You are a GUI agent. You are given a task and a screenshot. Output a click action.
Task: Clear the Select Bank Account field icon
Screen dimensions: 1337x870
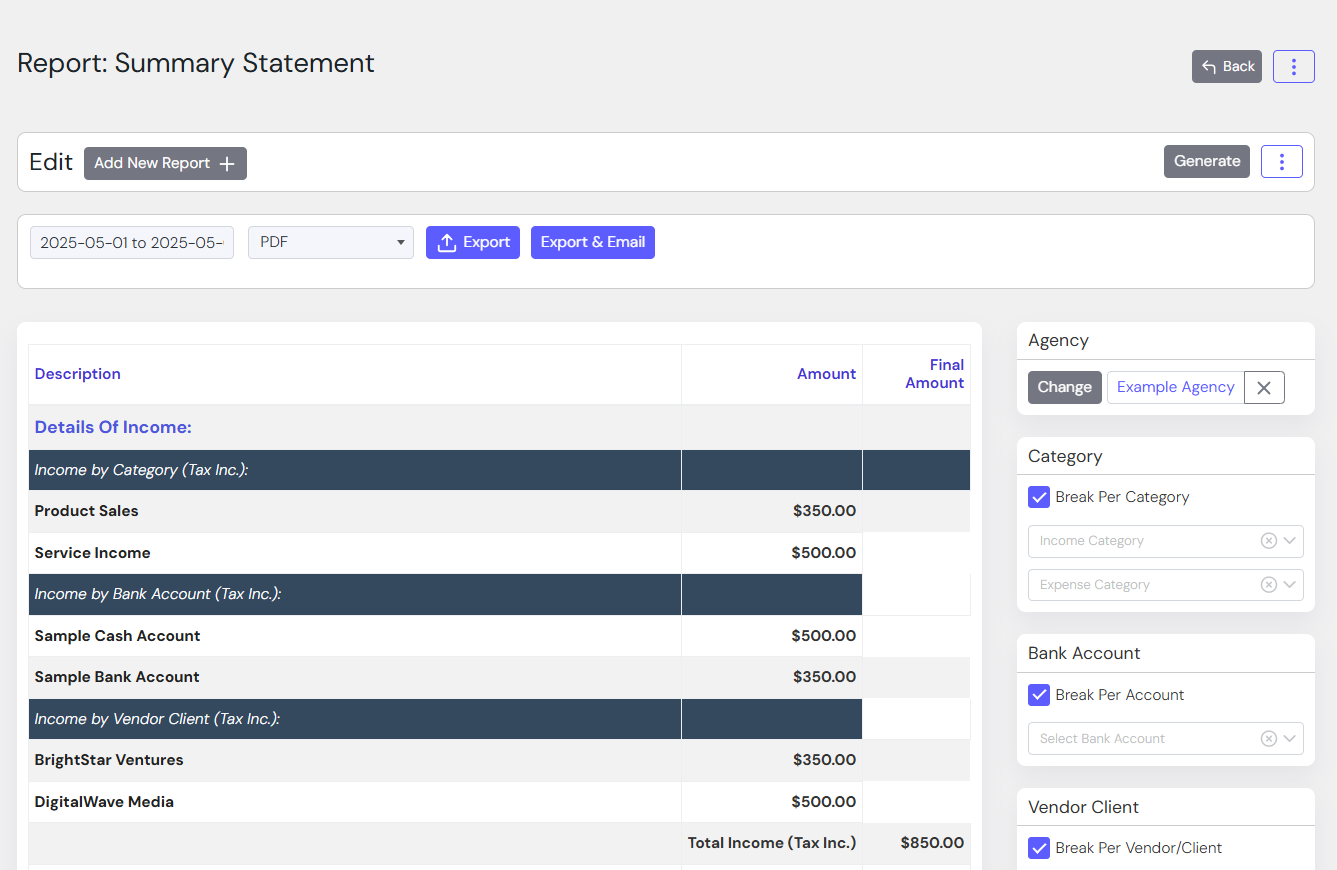(x=1268, y=739)
